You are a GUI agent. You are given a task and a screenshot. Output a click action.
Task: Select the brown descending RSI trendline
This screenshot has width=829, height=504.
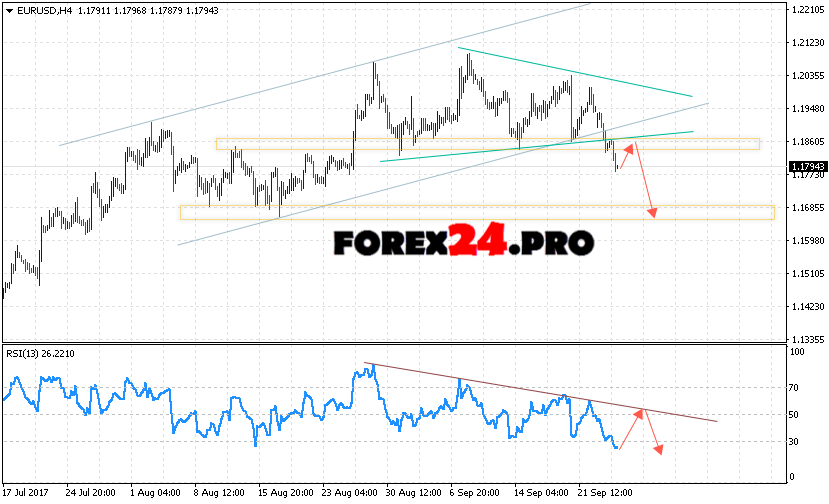click(x=540, y=392)
